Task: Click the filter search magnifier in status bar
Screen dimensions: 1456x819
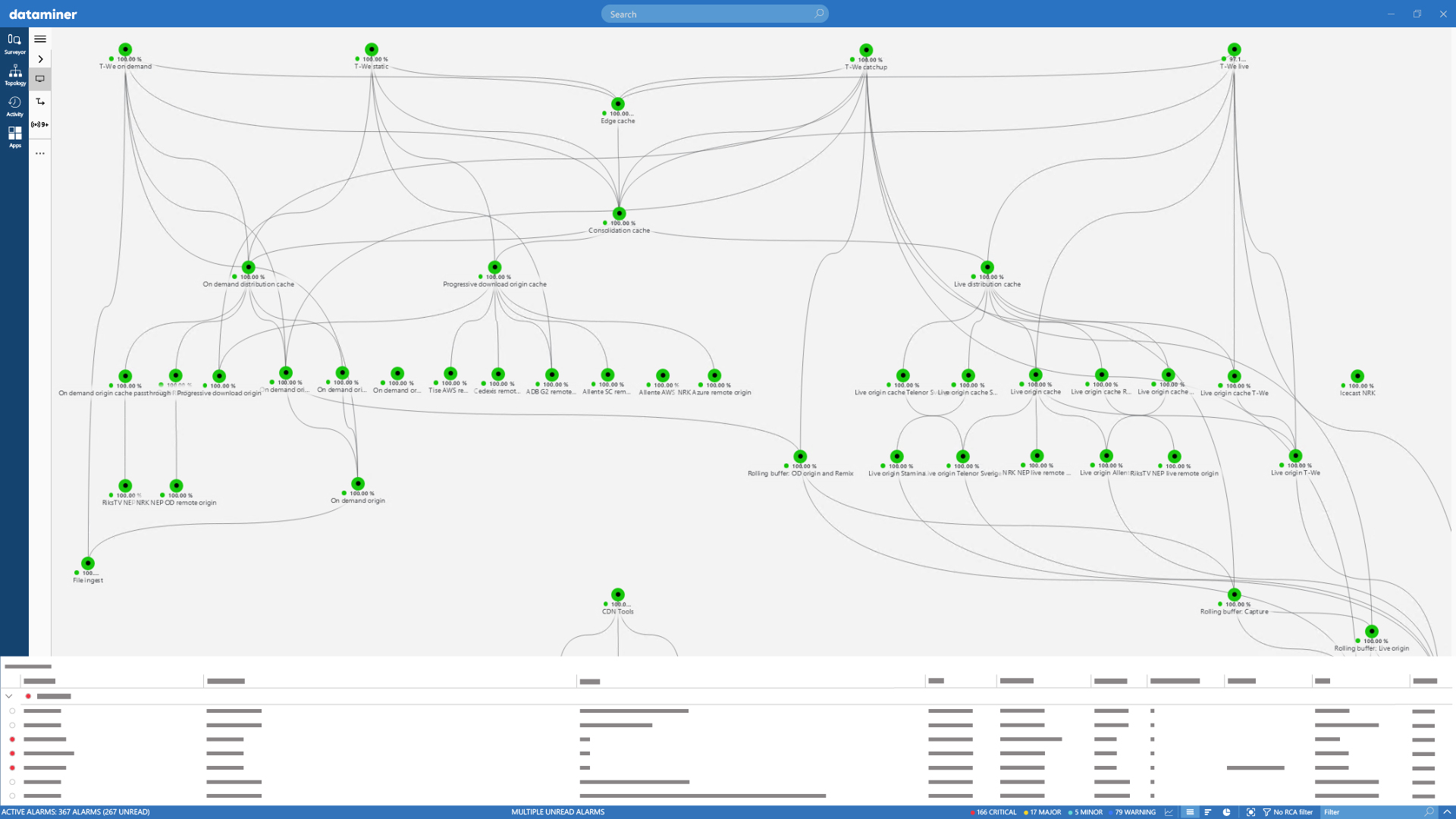Action: tap(1429, 812)
